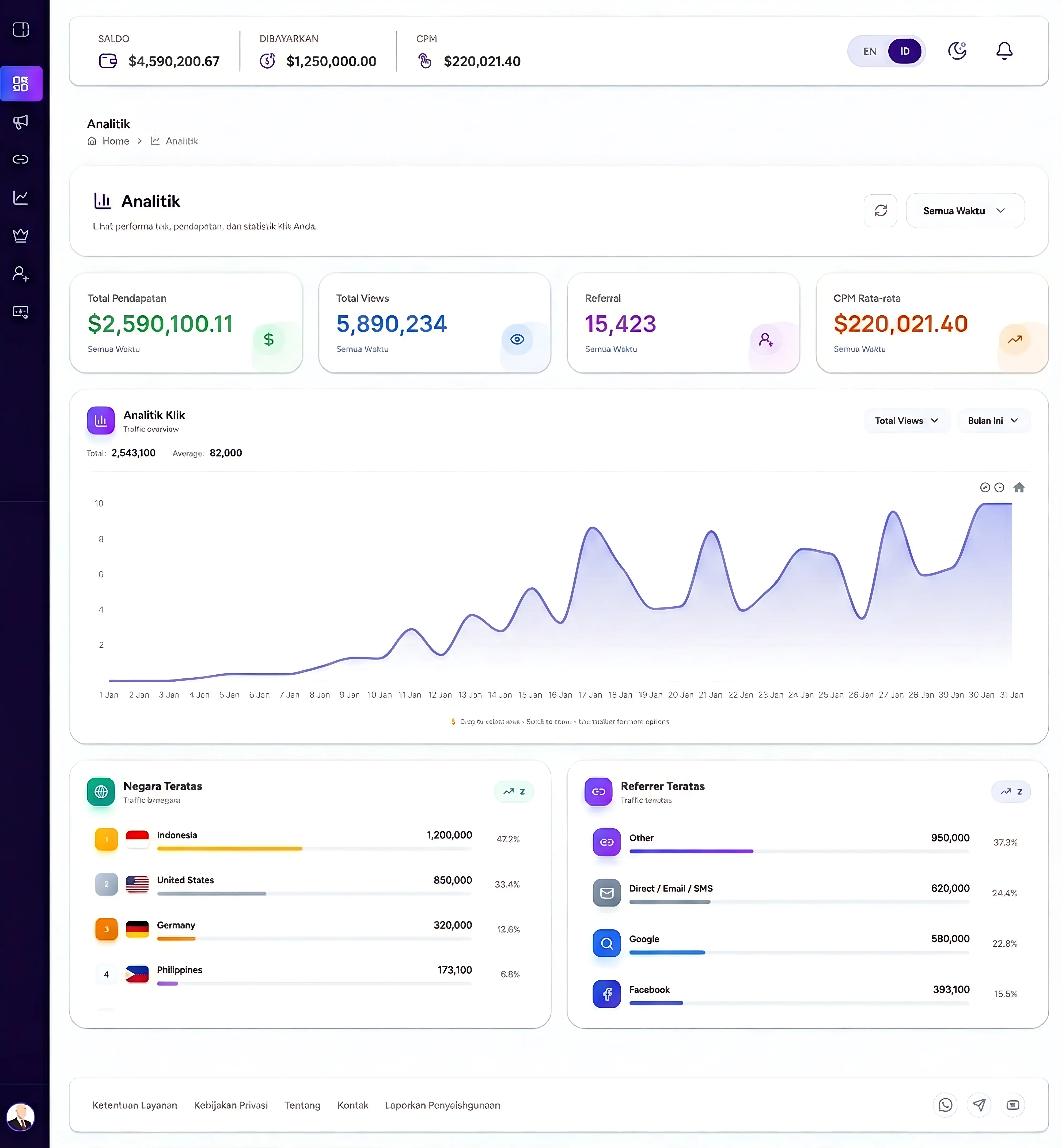This screenshot has width=1062, height=1148.
Task: Select the crown Premium icon in sidebar
Action: click(21, 235)
